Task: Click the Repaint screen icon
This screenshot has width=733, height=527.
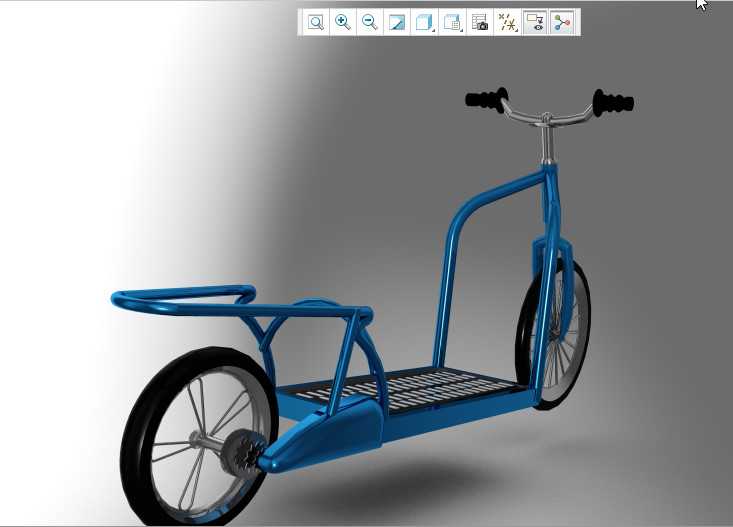Action: coord(397,22)
